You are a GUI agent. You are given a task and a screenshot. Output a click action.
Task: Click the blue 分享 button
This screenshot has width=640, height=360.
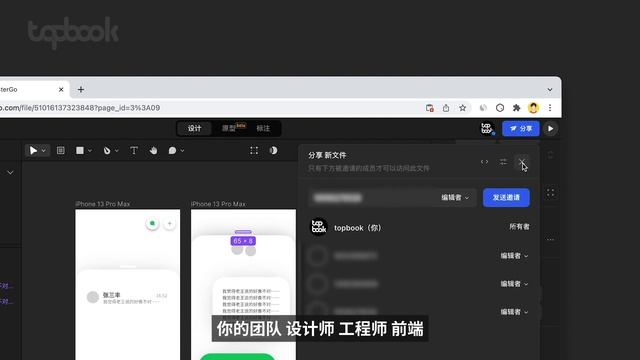point(521,129)
